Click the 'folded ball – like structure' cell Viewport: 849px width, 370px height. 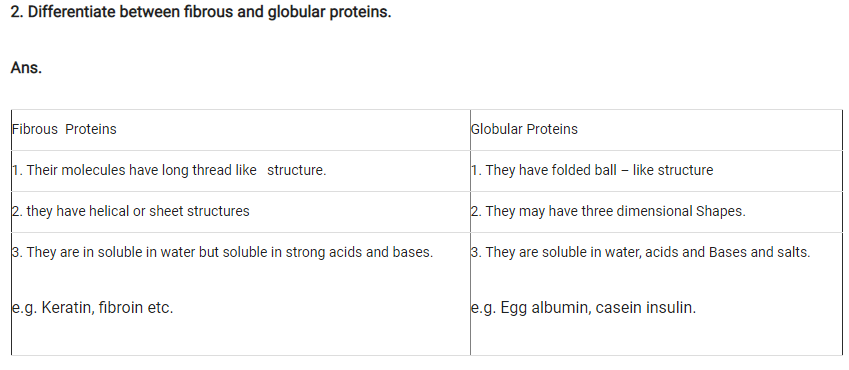click(656, 171)
